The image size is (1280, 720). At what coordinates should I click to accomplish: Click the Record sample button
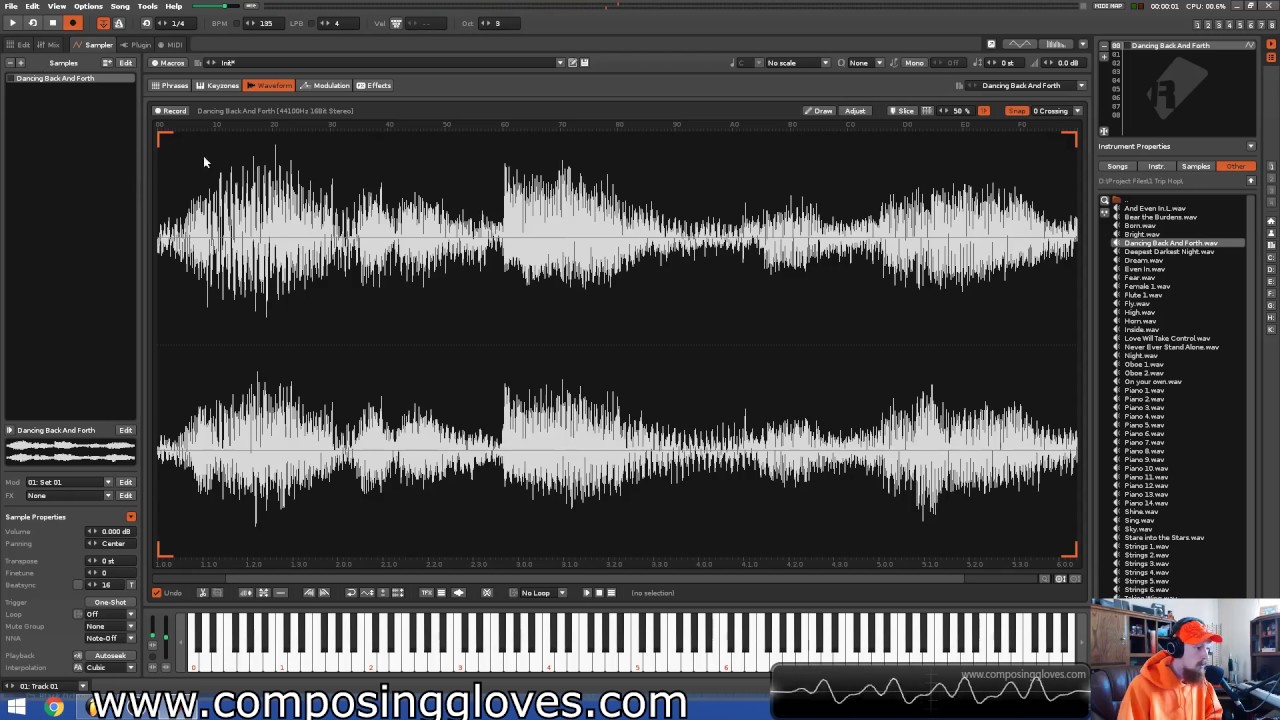coord(170,111)
